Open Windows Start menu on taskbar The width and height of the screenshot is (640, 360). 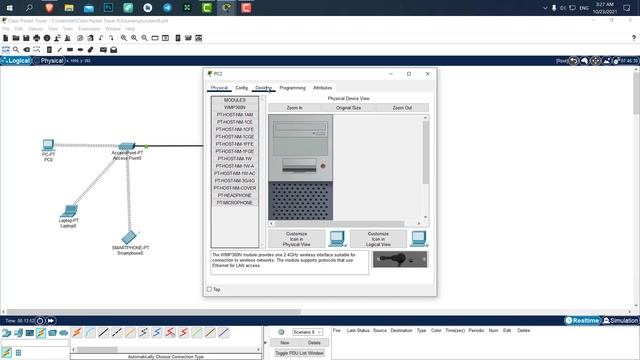coord(9,8)
